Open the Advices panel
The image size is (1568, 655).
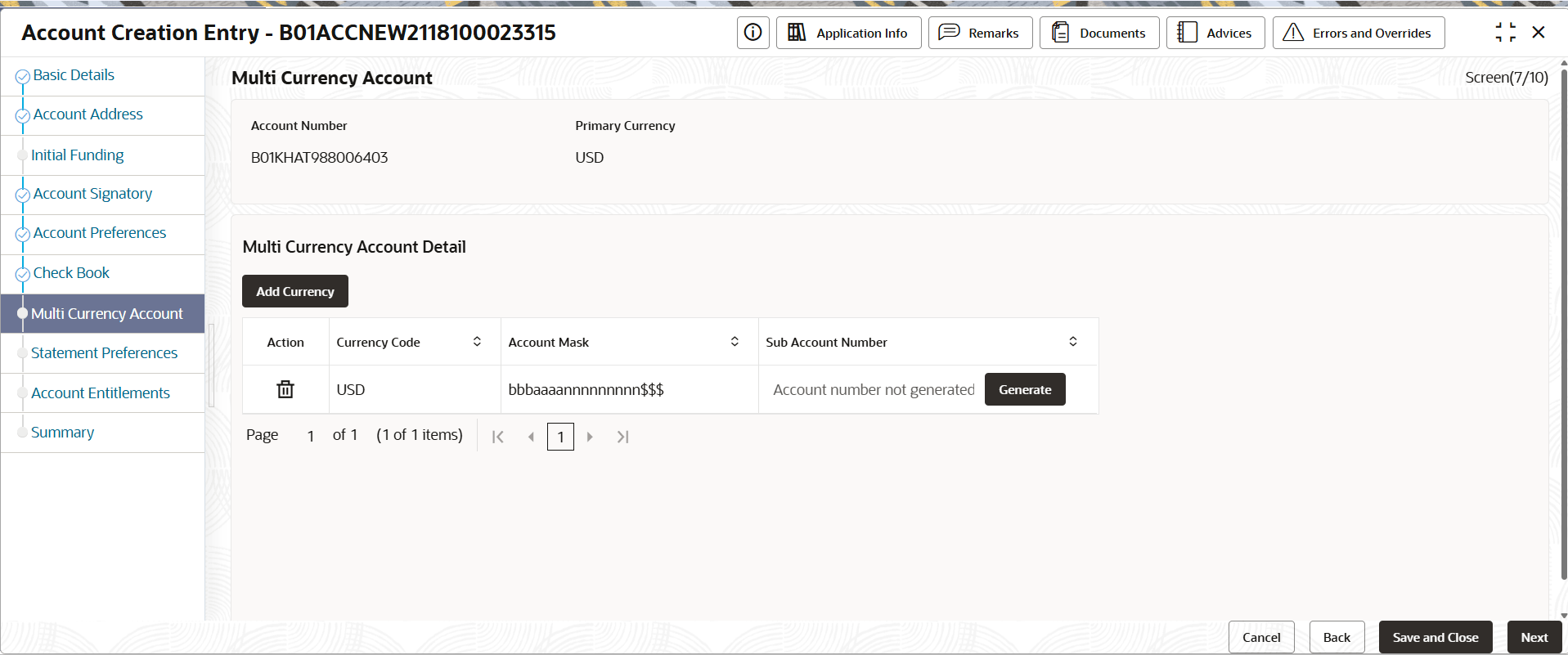click(1215, 33)
